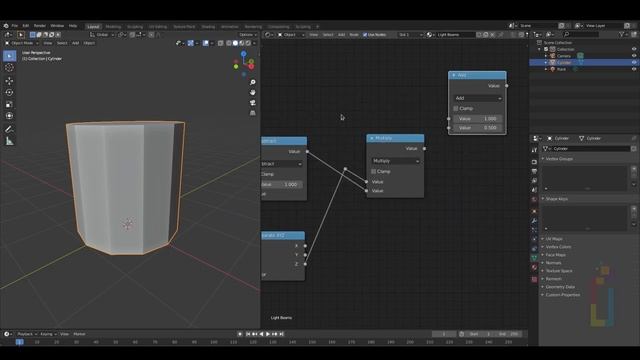Click the pan view hand icon

[x=253, y=93]
